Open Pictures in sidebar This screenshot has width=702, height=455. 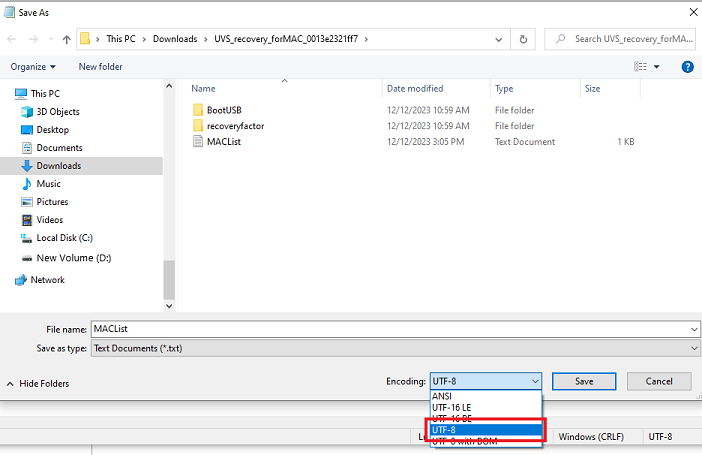[52, 202]
